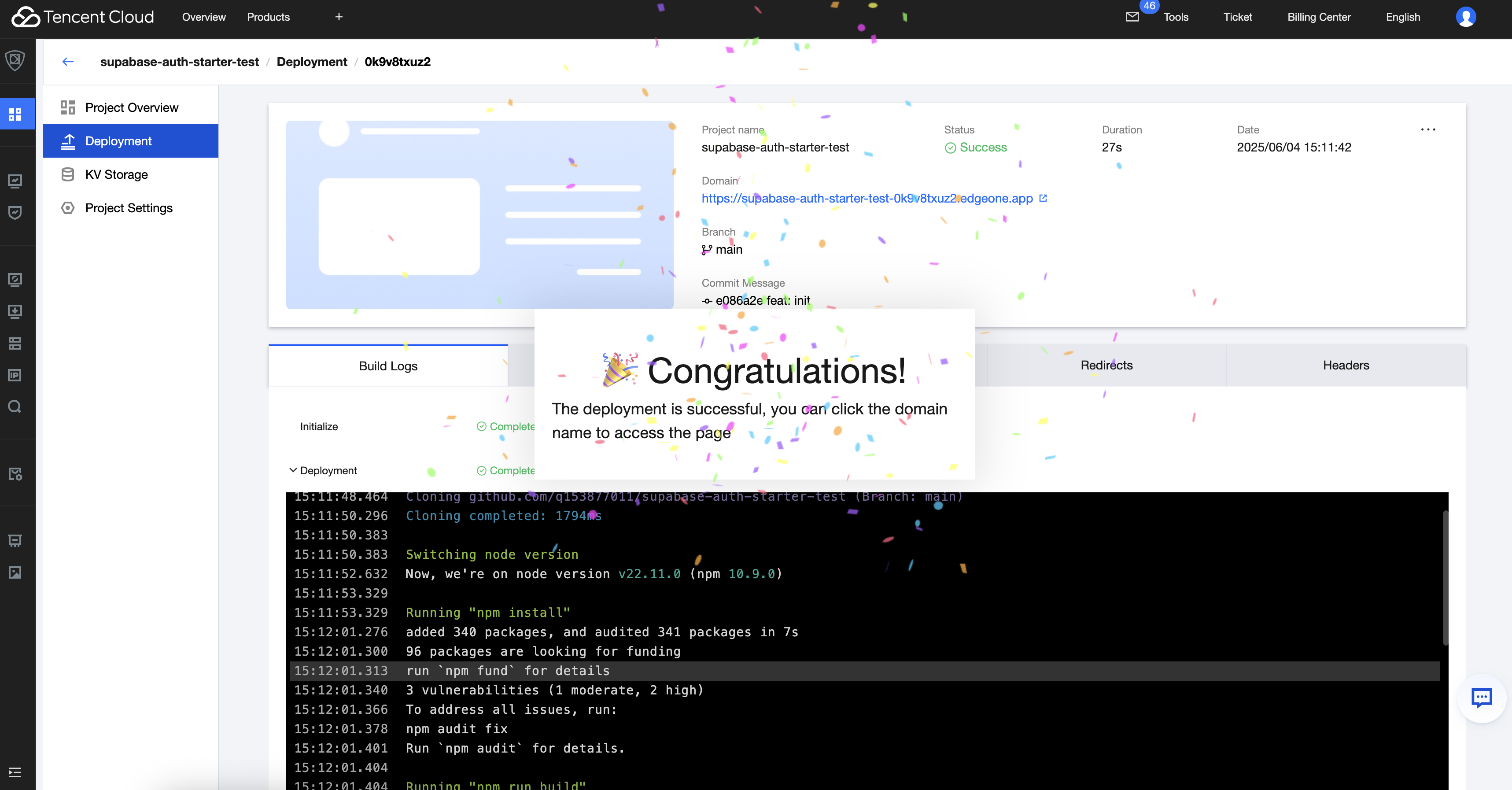1512x790 pixels.
Task: Click the IP icon in sidebar
Action: pyautogui.click(x=15, y=375)
